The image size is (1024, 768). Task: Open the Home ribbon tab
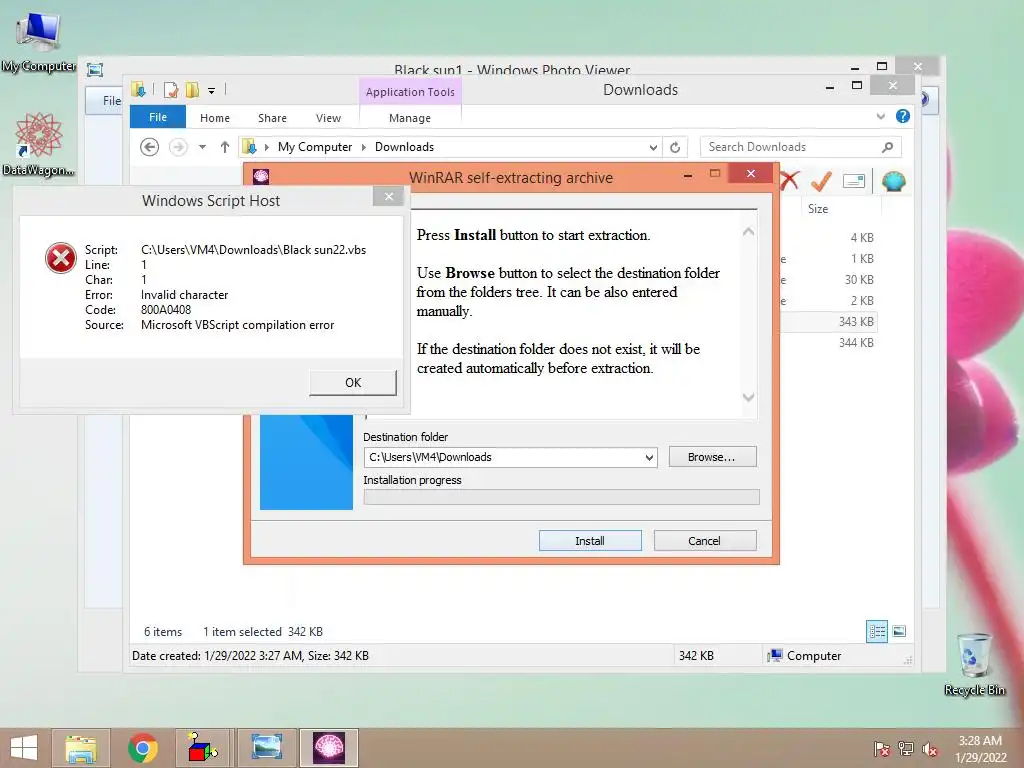tap(215, 118)
